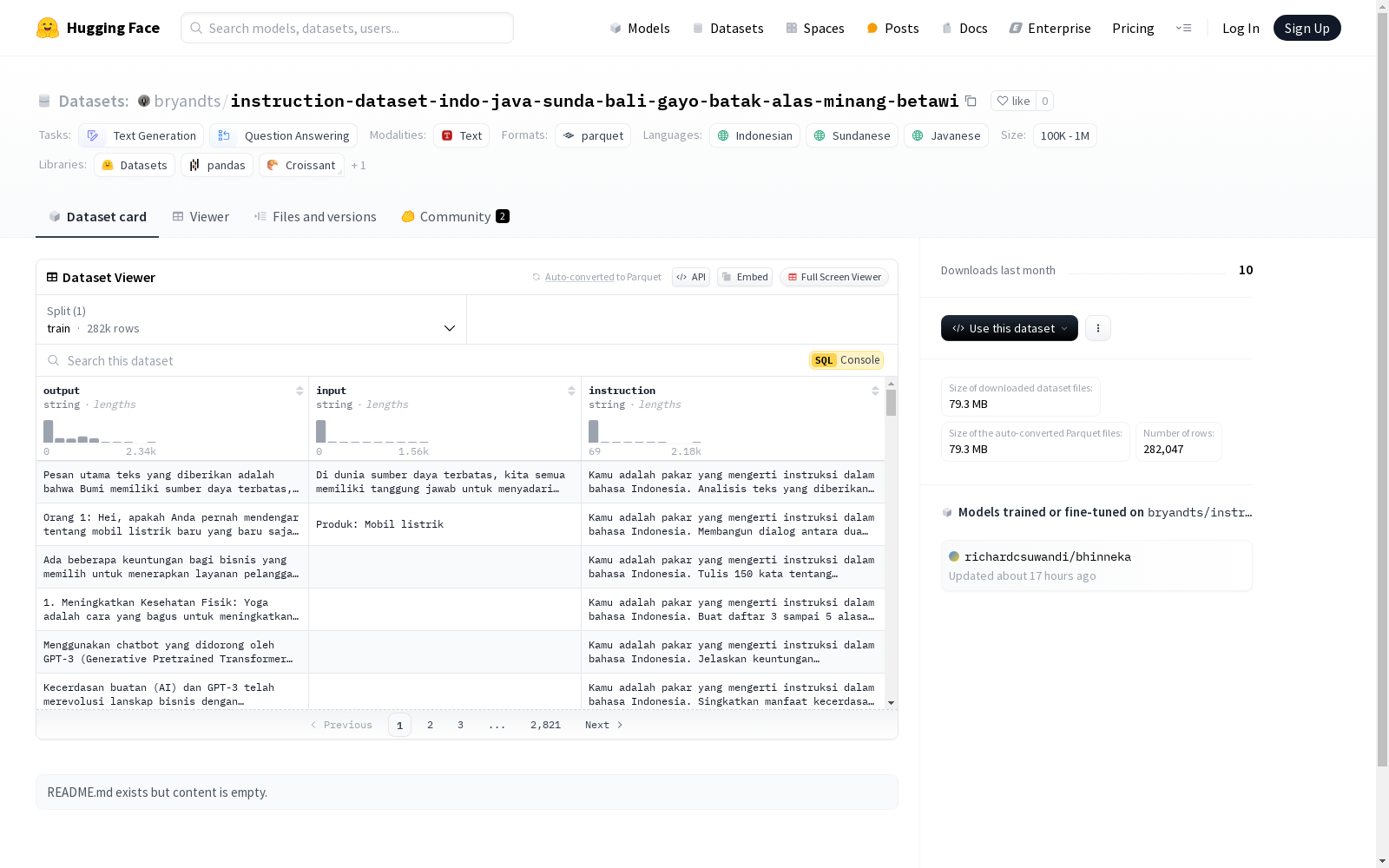Open the Full Screen Viewer

tap(834, 277)
